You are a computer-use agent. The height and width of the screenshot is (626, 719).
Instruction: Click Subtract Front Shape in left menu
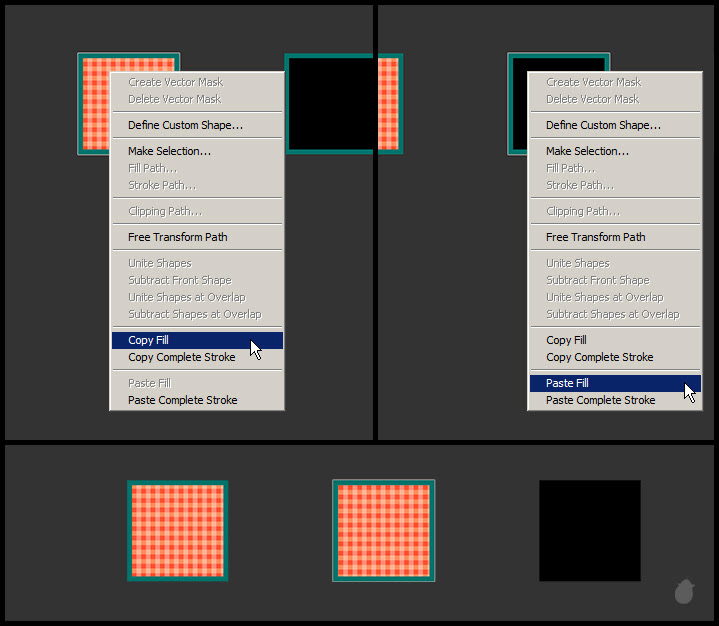coord(197,280)
